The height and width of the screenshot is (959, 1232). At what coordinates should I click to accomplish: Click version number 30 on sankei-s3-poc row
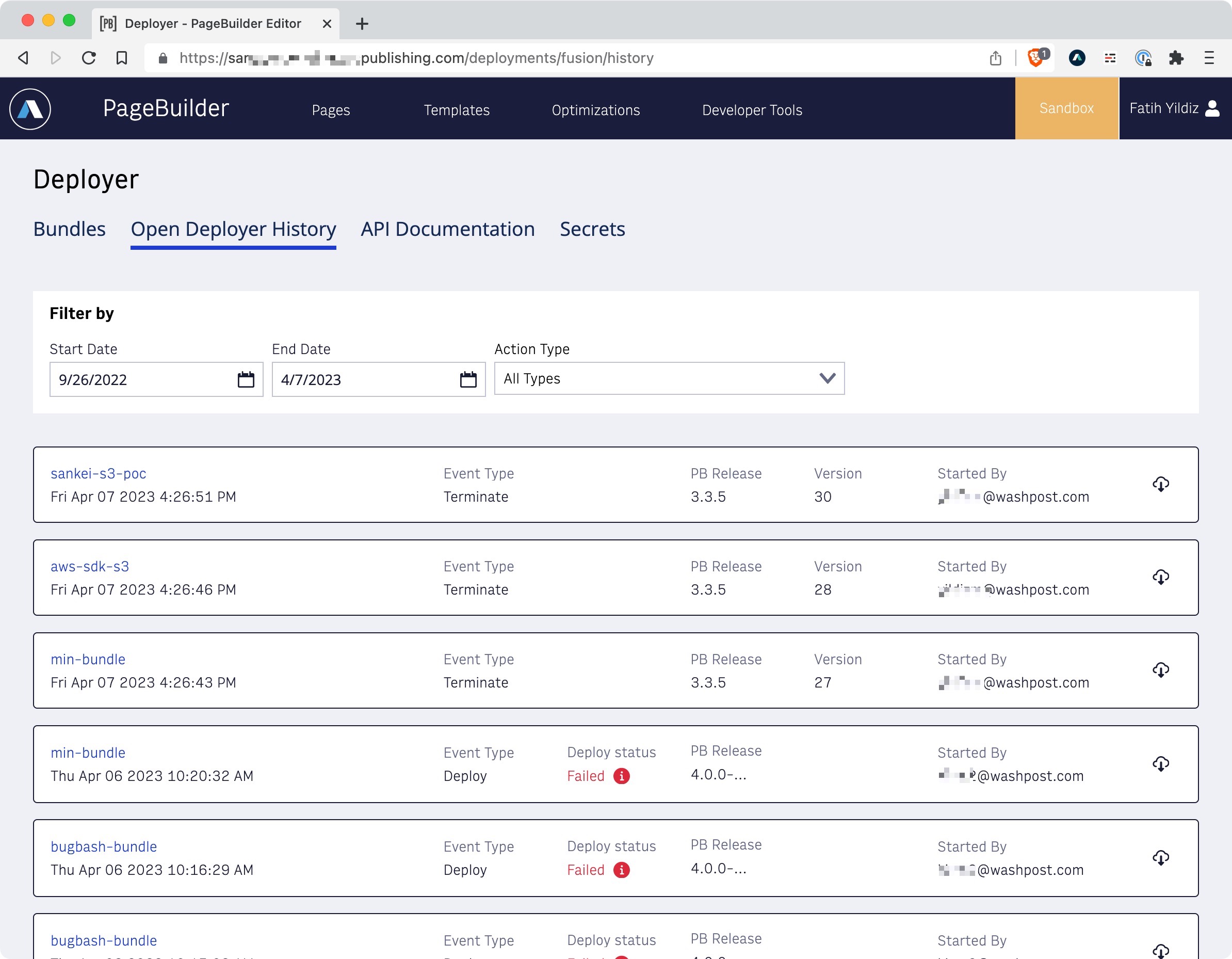click(822, 497)
